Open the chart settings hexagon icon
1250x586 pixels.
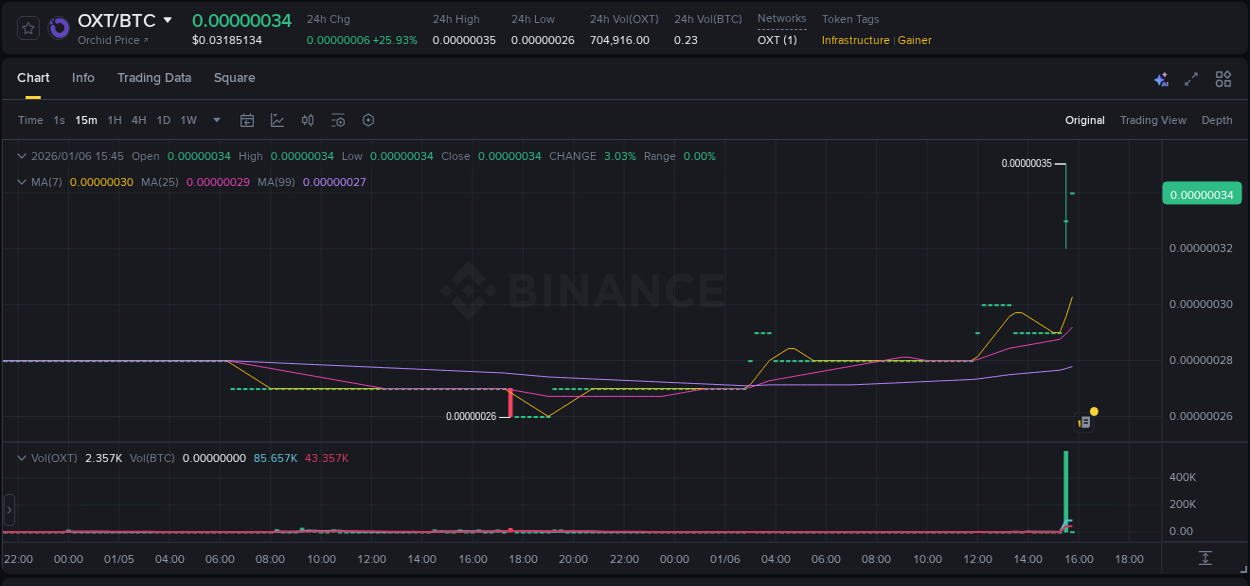[368, 120]
